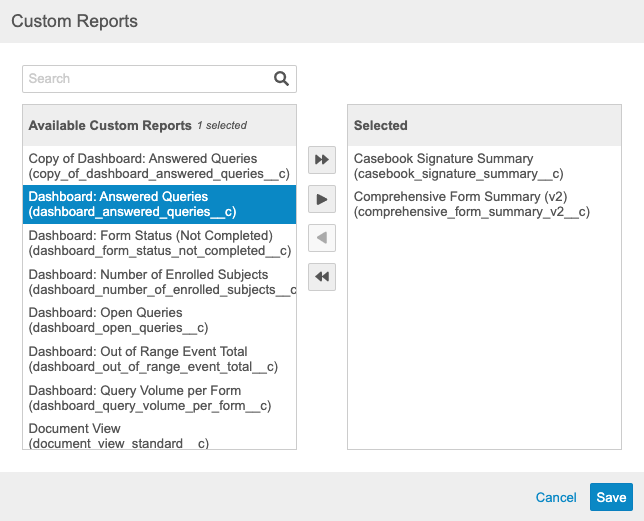Select Comprehensive Form Summary (v2) item
The width and height of the screenshot is (644, 521).
tap(470, 204)
